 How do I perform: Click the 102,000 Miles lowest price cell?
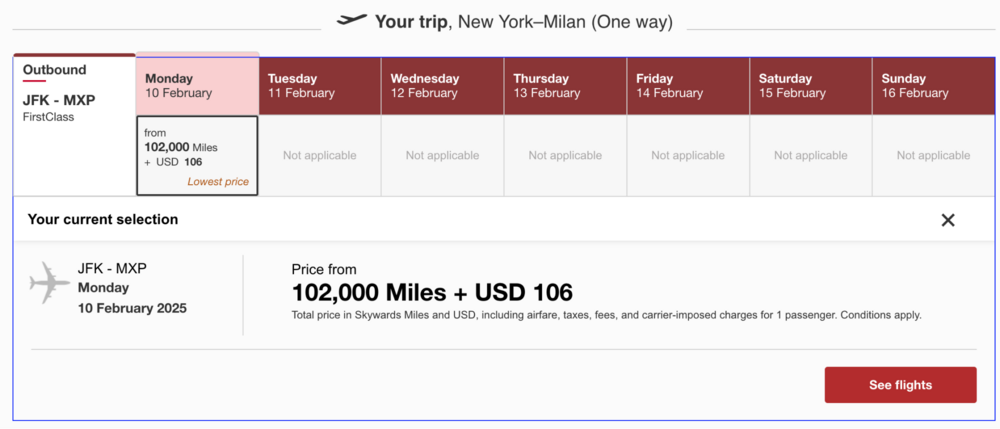(x=197, y=155)
